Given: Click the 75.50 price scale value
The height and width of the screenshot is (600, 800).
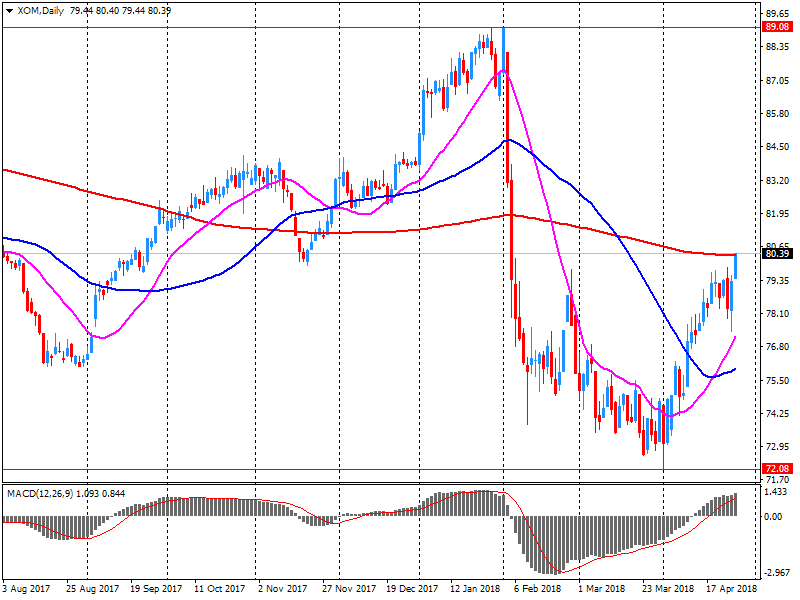Looking at the screenshot, I should [777, 380].
